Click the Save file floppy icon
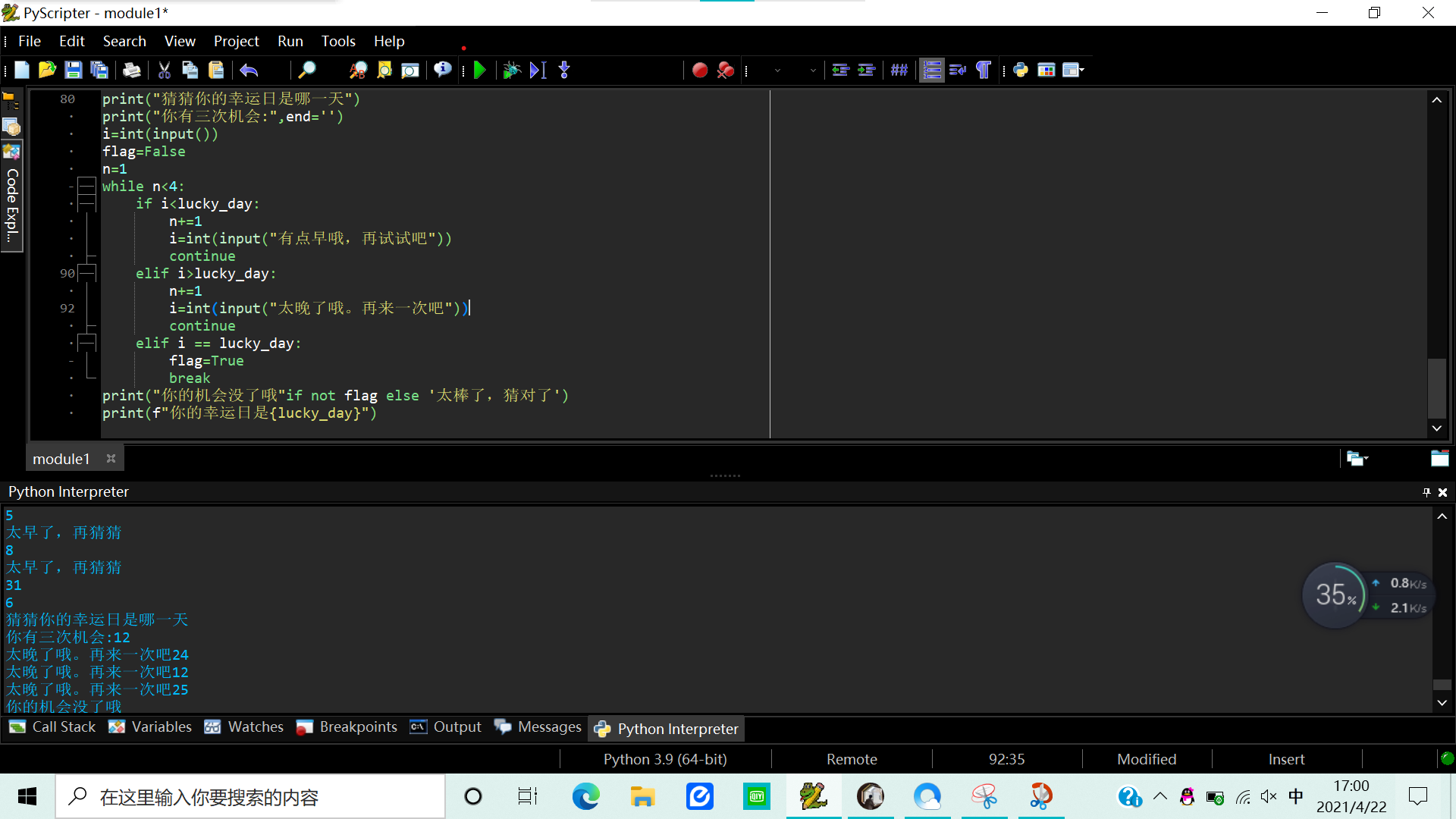 click(x=73, y=71)
